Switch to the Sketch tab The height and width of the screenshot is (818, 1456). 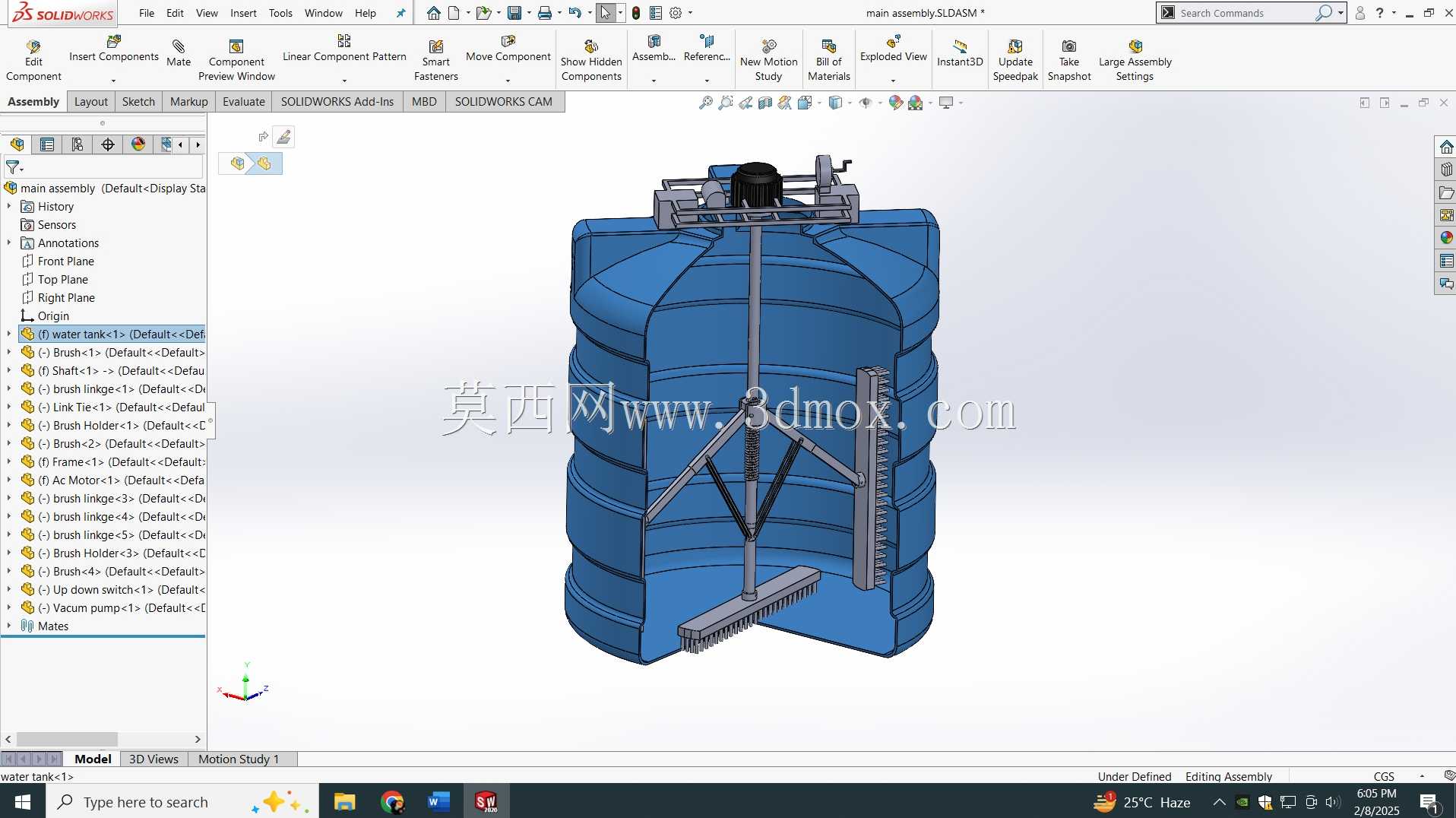(138, 102)
